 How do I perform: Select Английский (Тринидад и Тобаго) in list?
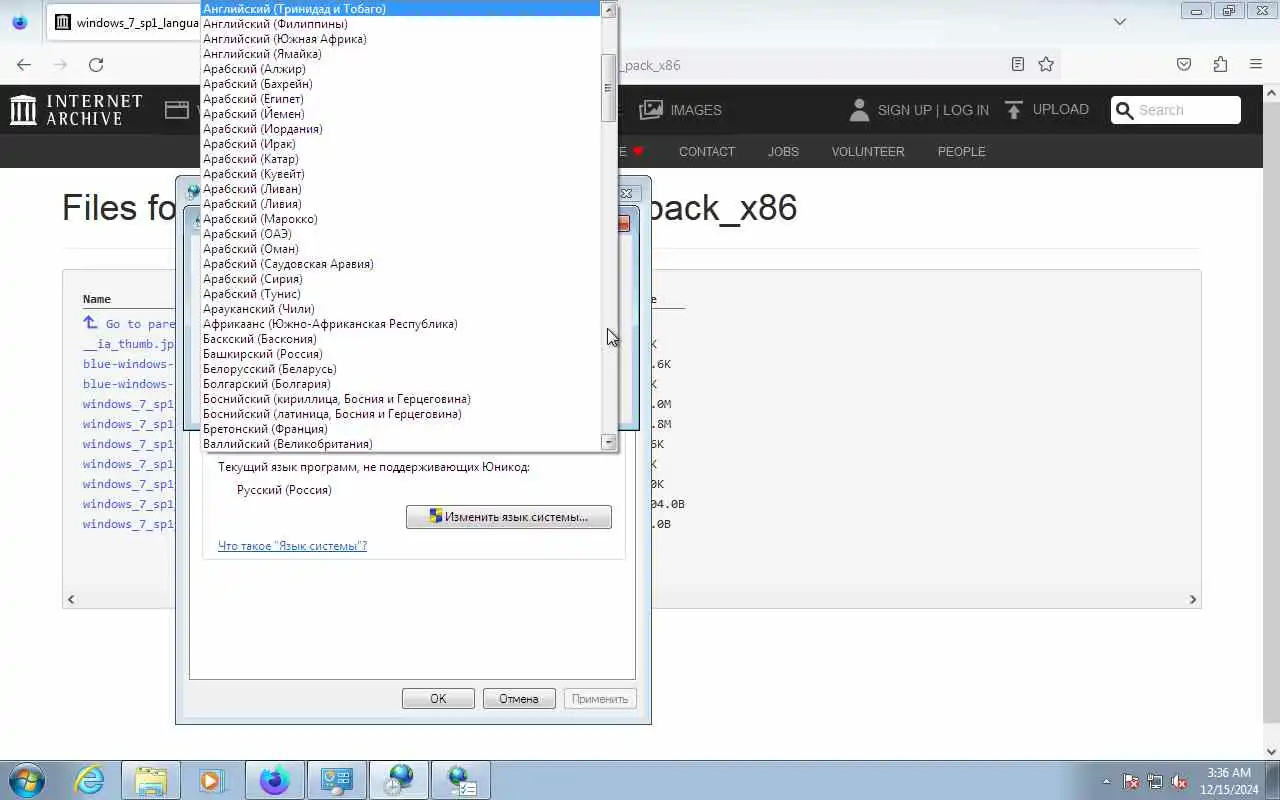(400, 9)
